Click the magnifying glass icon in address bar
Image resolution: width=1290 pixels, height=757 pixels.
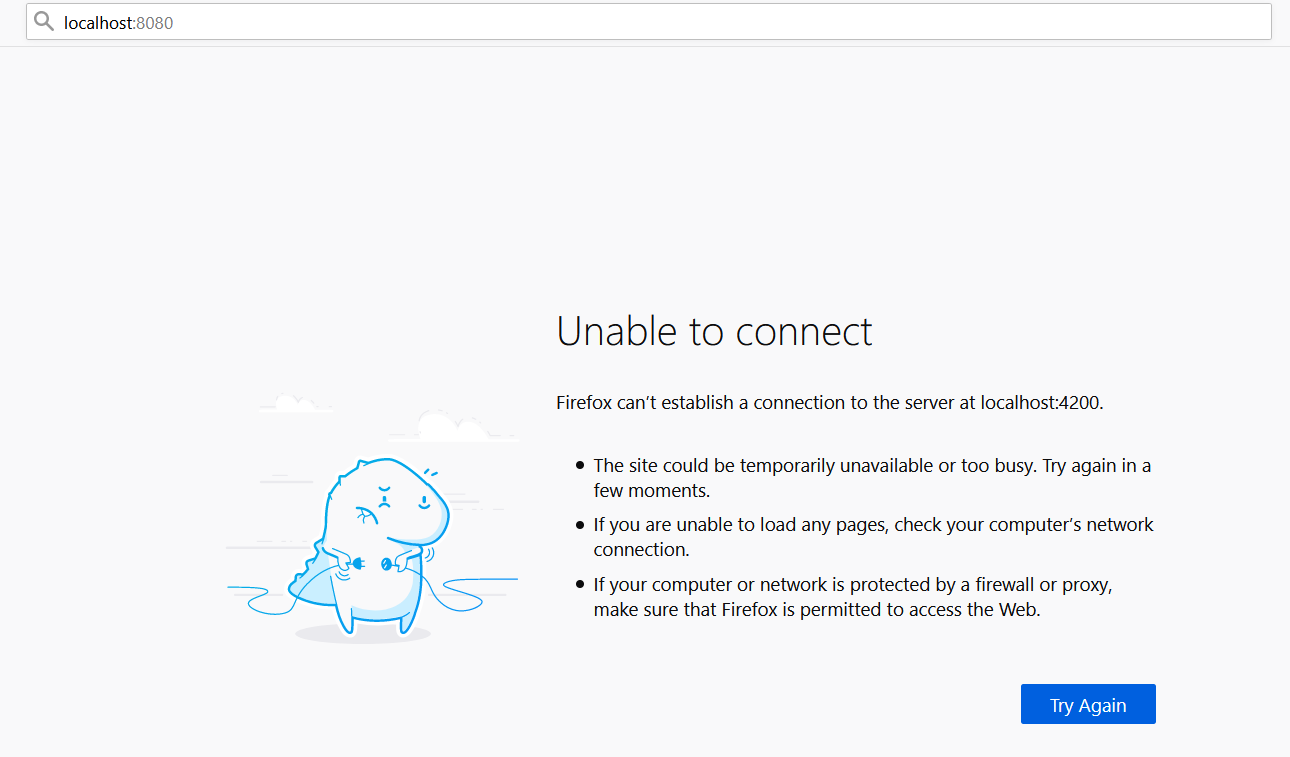tap(44, 21)
